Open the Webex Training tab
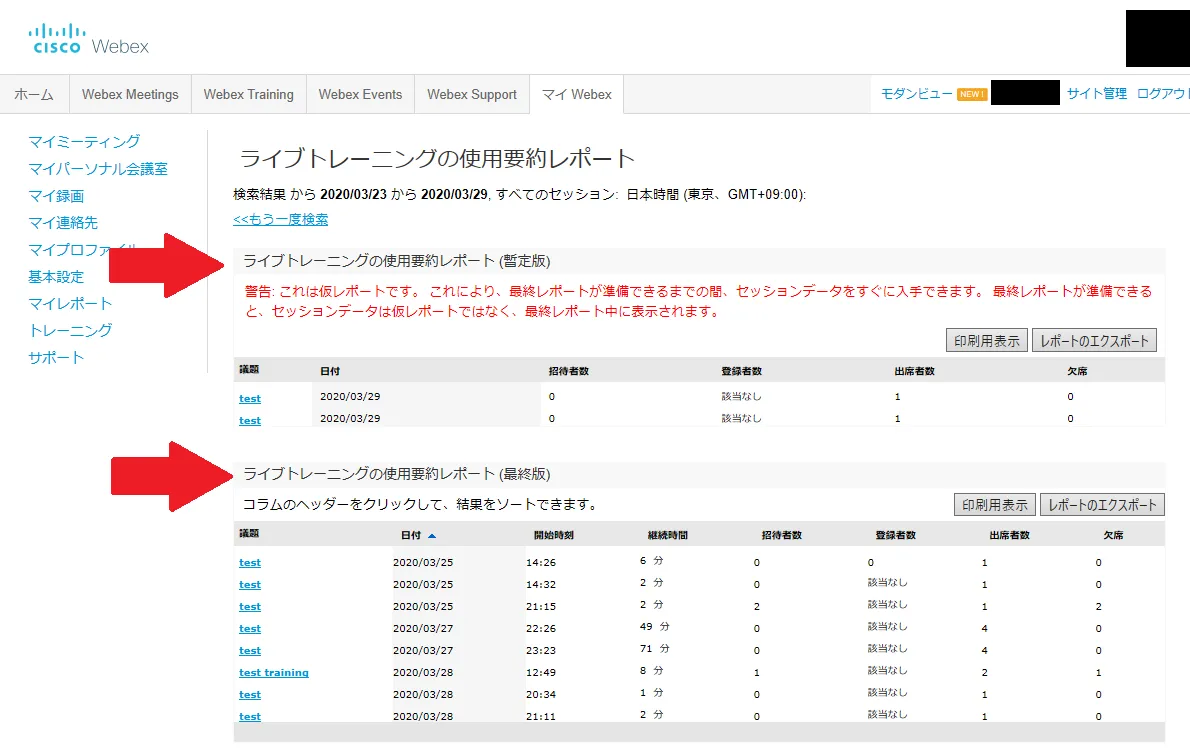The image size is (1190, 751). pos(248,94)
